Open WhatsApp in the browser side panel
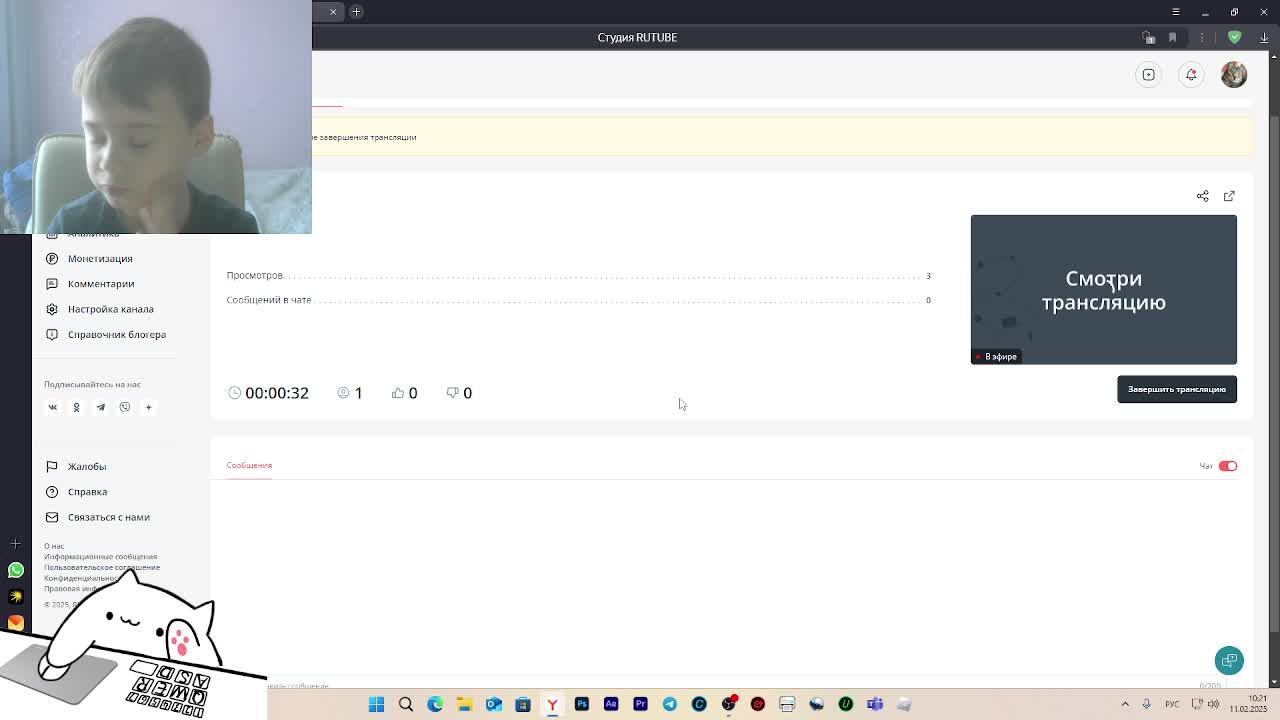 16,570
